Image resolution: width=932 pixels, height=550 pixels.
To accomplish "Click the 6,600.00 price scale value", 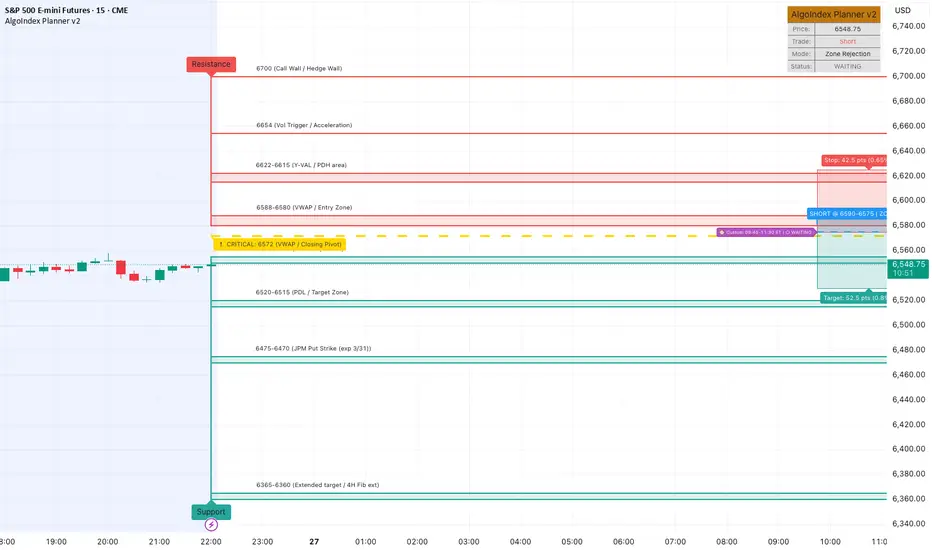I will coord(909,200).
